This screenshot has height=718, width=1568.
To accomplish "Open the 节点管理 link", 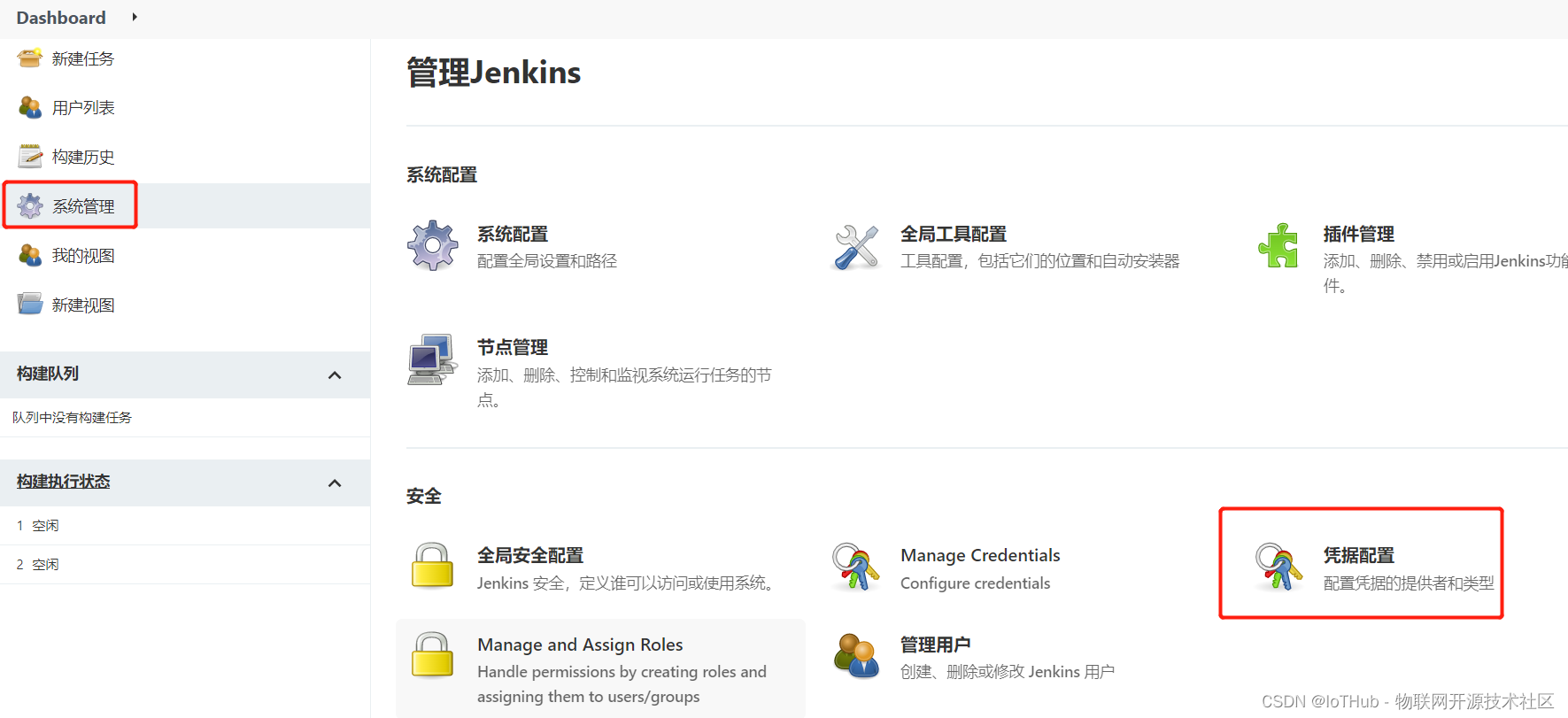I will (x=513, y=348).
